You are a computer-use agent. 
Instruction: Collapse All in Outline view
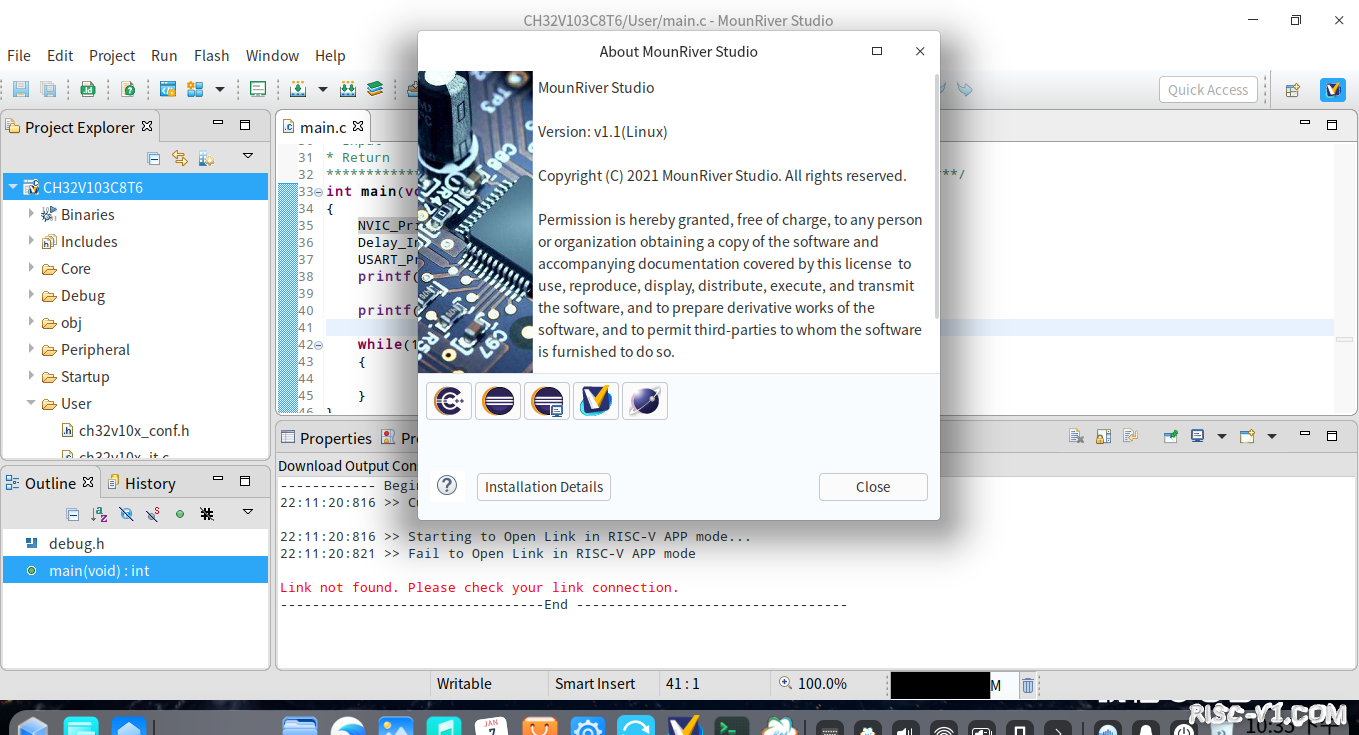(x=72, y=514)
